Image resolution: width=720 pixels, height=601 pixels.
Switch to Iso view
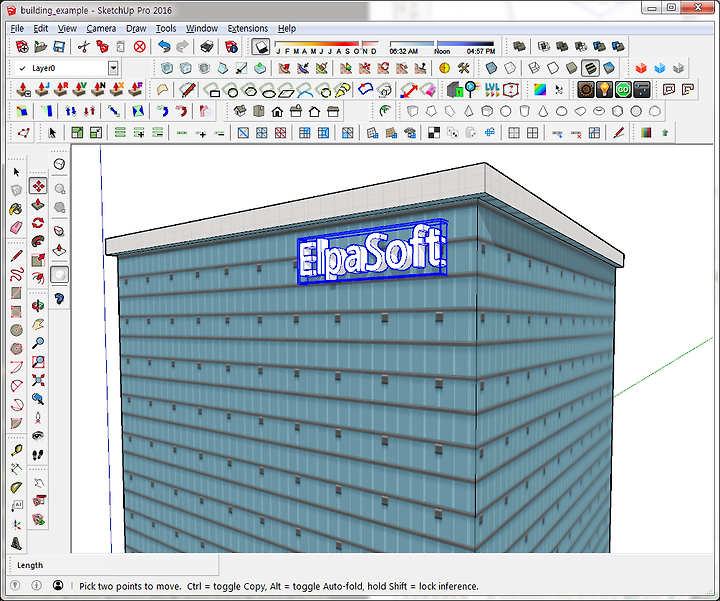240,111
